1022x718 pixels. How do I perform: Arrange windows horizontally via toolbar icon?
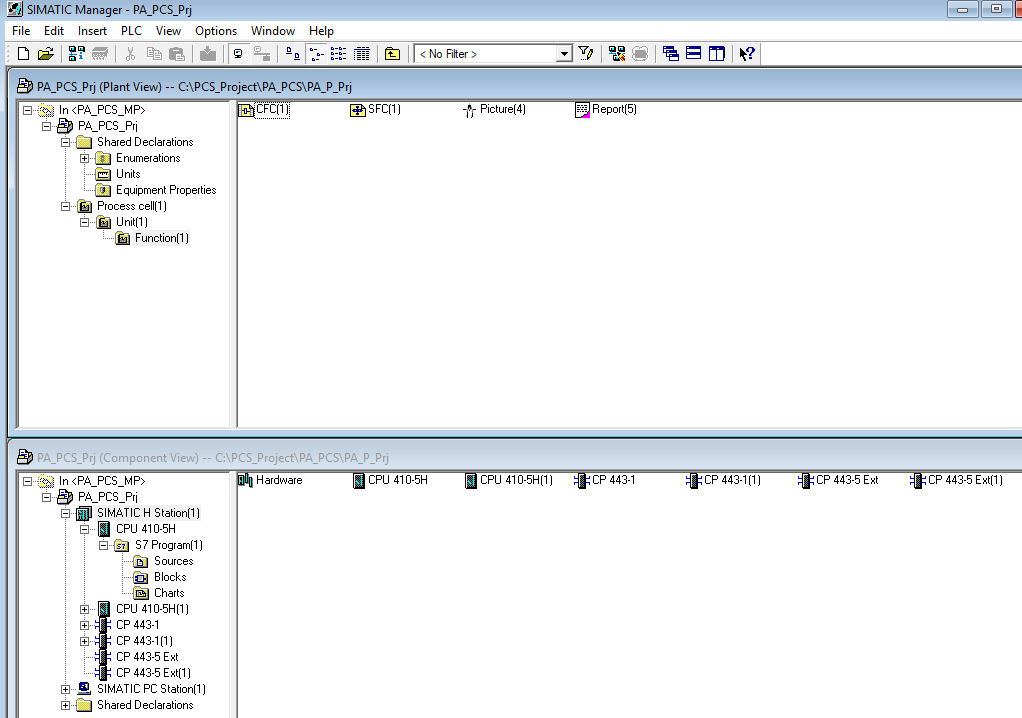(694, 54)
